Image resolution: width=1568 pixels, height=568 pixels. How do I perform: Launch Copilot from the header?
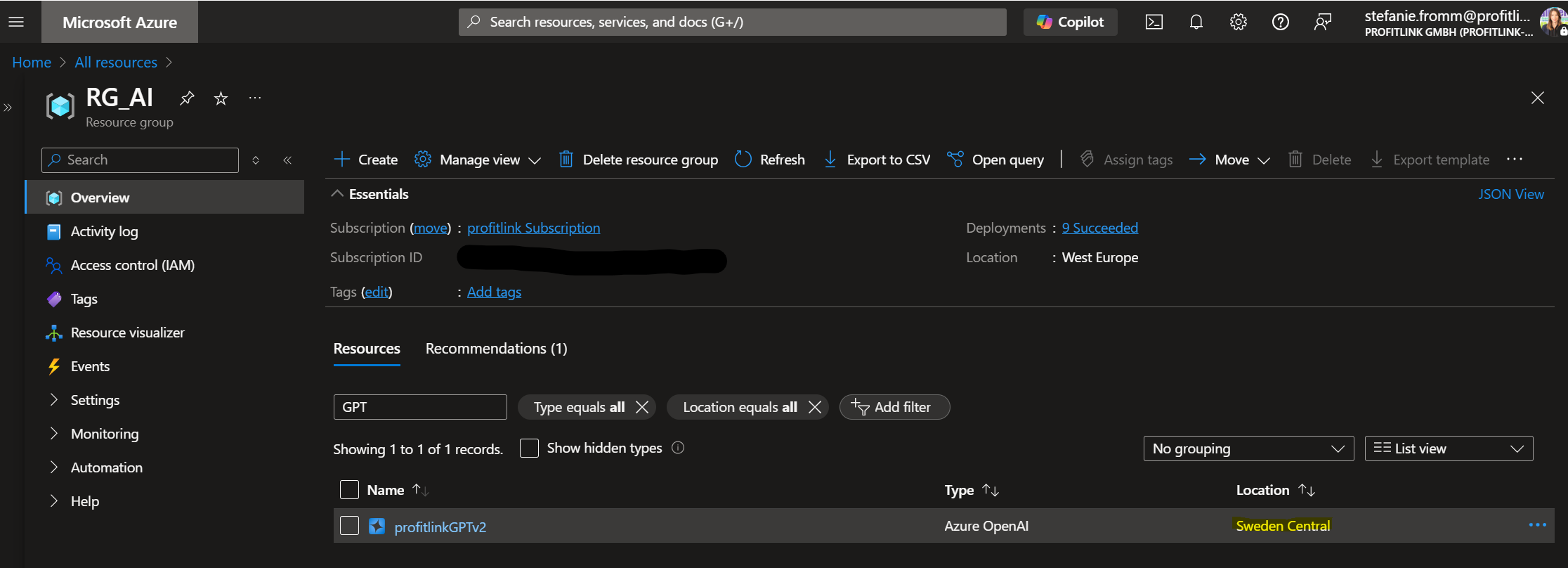click(x=1070, y=22)
